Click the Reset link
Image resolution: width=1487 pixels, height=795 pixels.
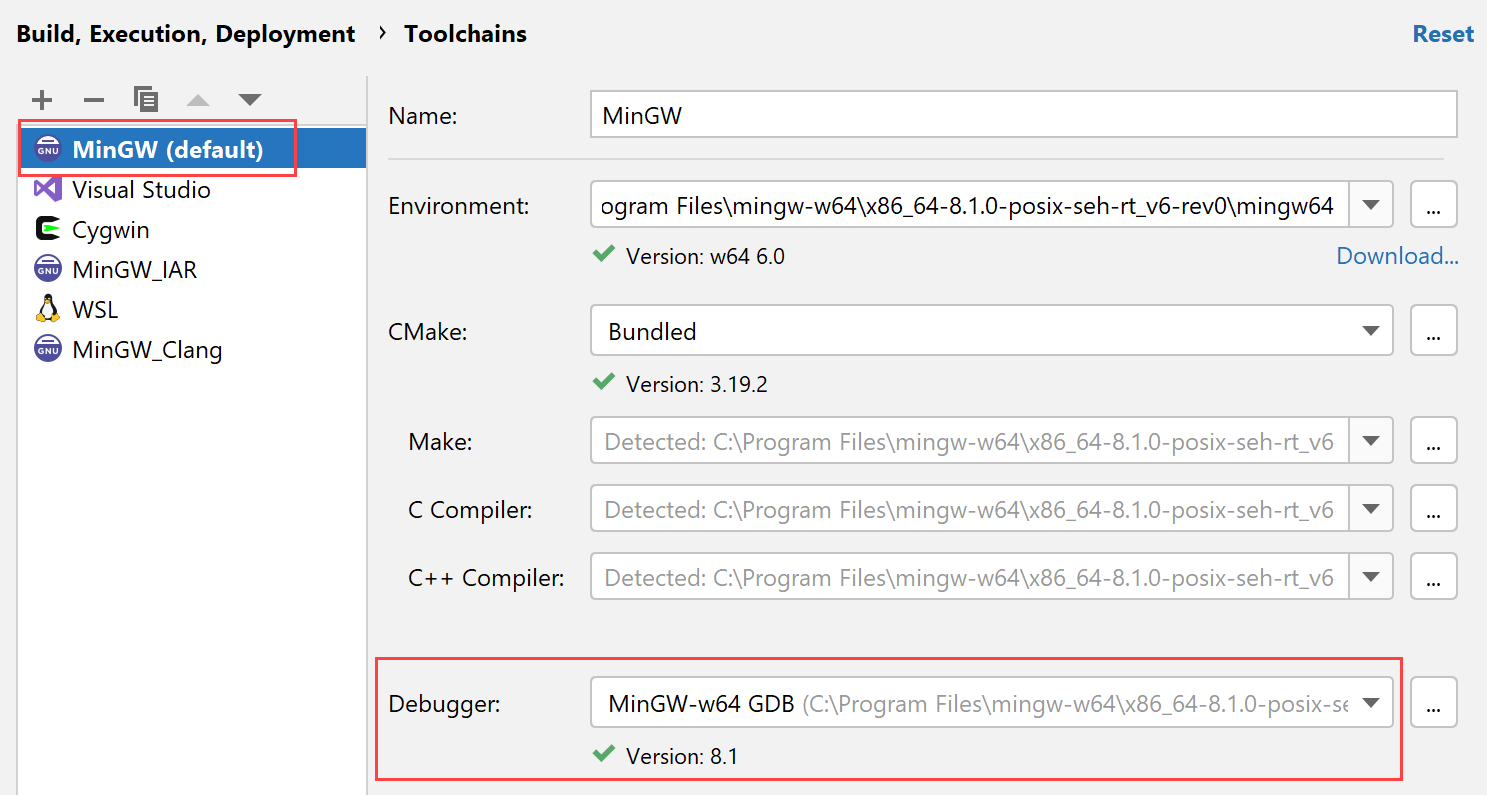pyautogui.click(x=1443, y=33)
